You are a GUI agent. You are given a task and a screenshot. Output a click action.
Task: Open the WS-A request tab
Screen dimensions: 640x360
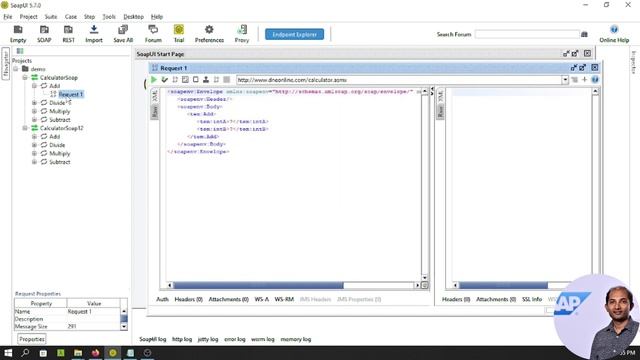coord(262,299)
